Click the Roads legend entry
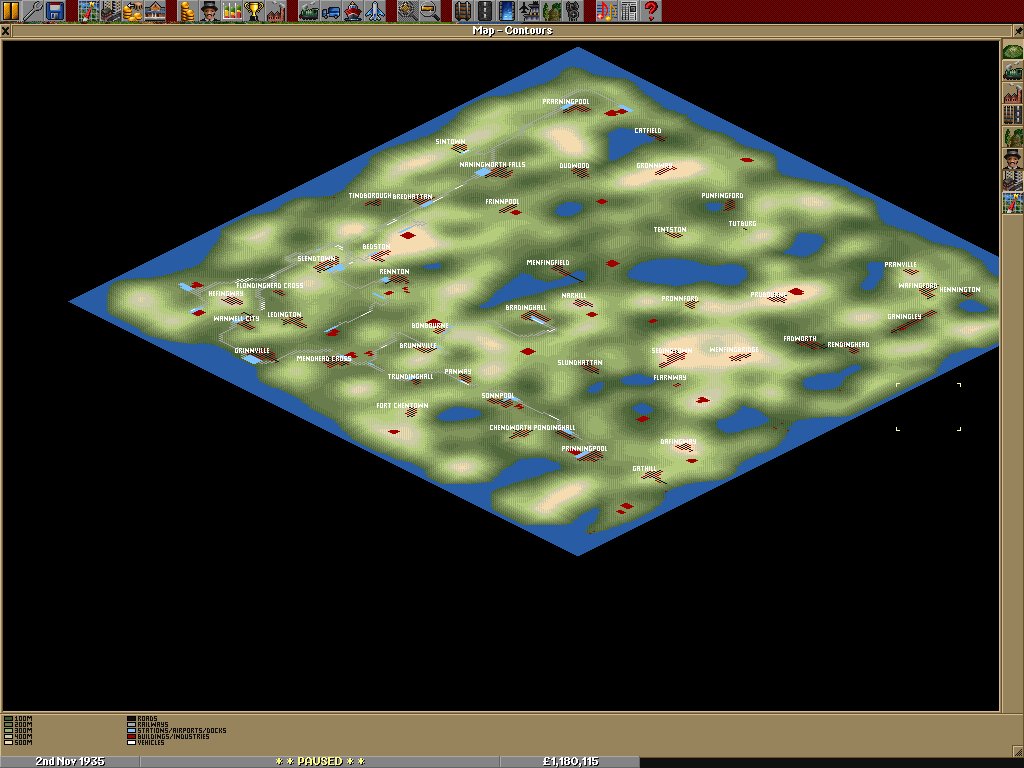The image size is (1024, 768). click(142, 719)
